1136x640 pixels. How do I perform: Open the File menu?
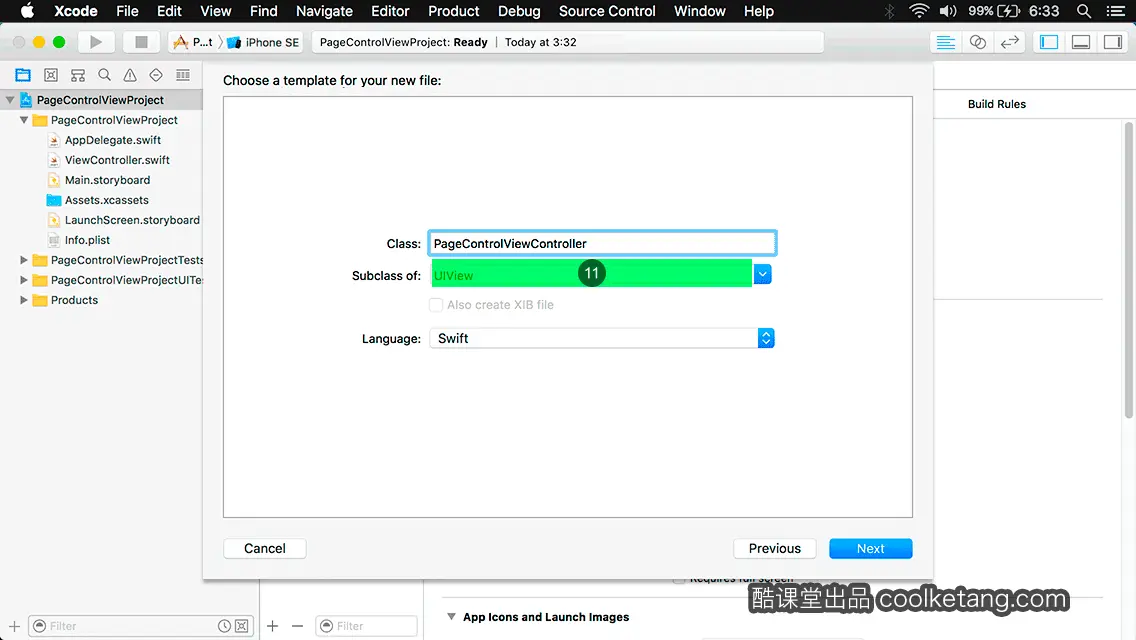127,11
